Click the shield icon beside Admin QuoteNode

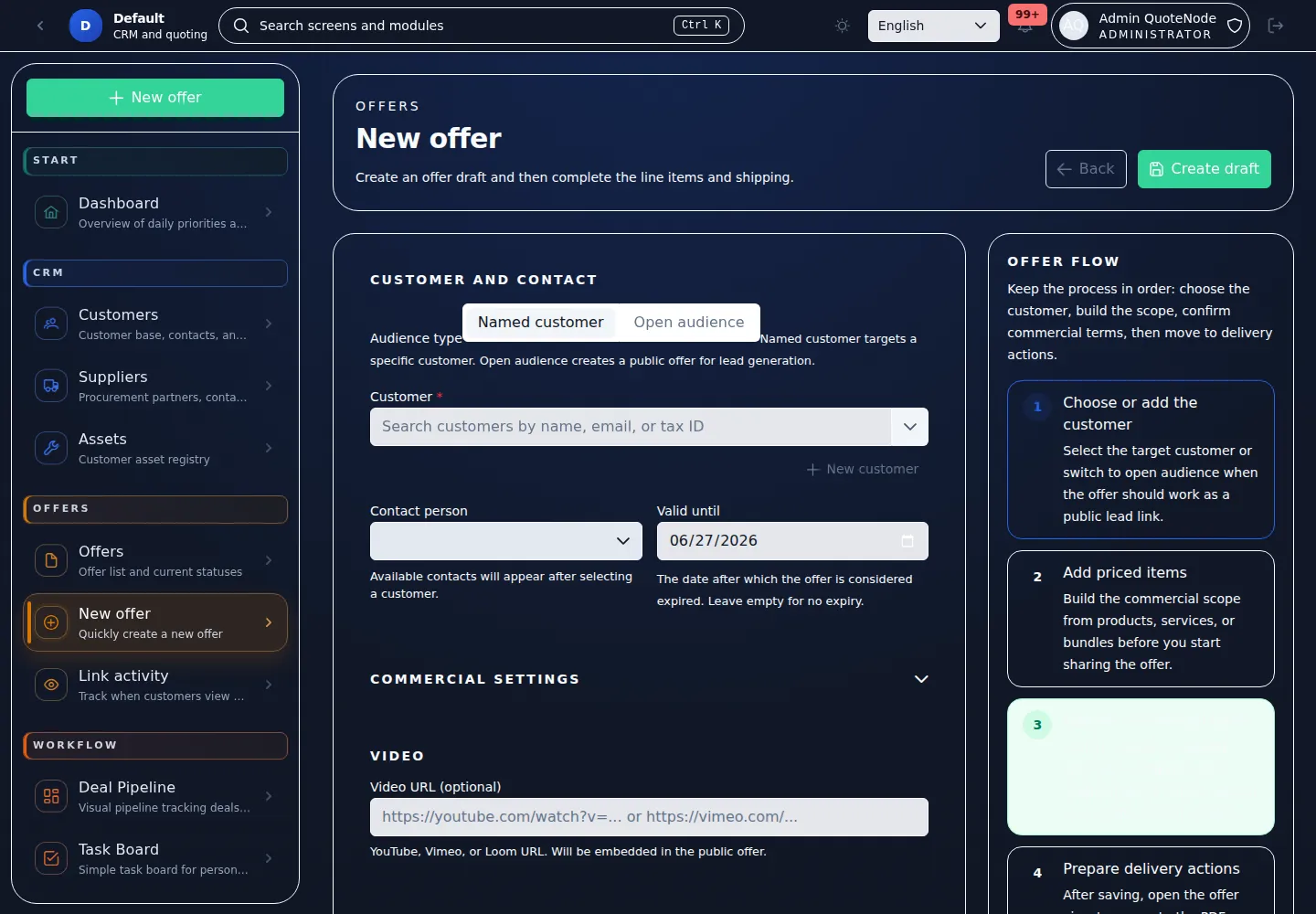click(1235, 26)
